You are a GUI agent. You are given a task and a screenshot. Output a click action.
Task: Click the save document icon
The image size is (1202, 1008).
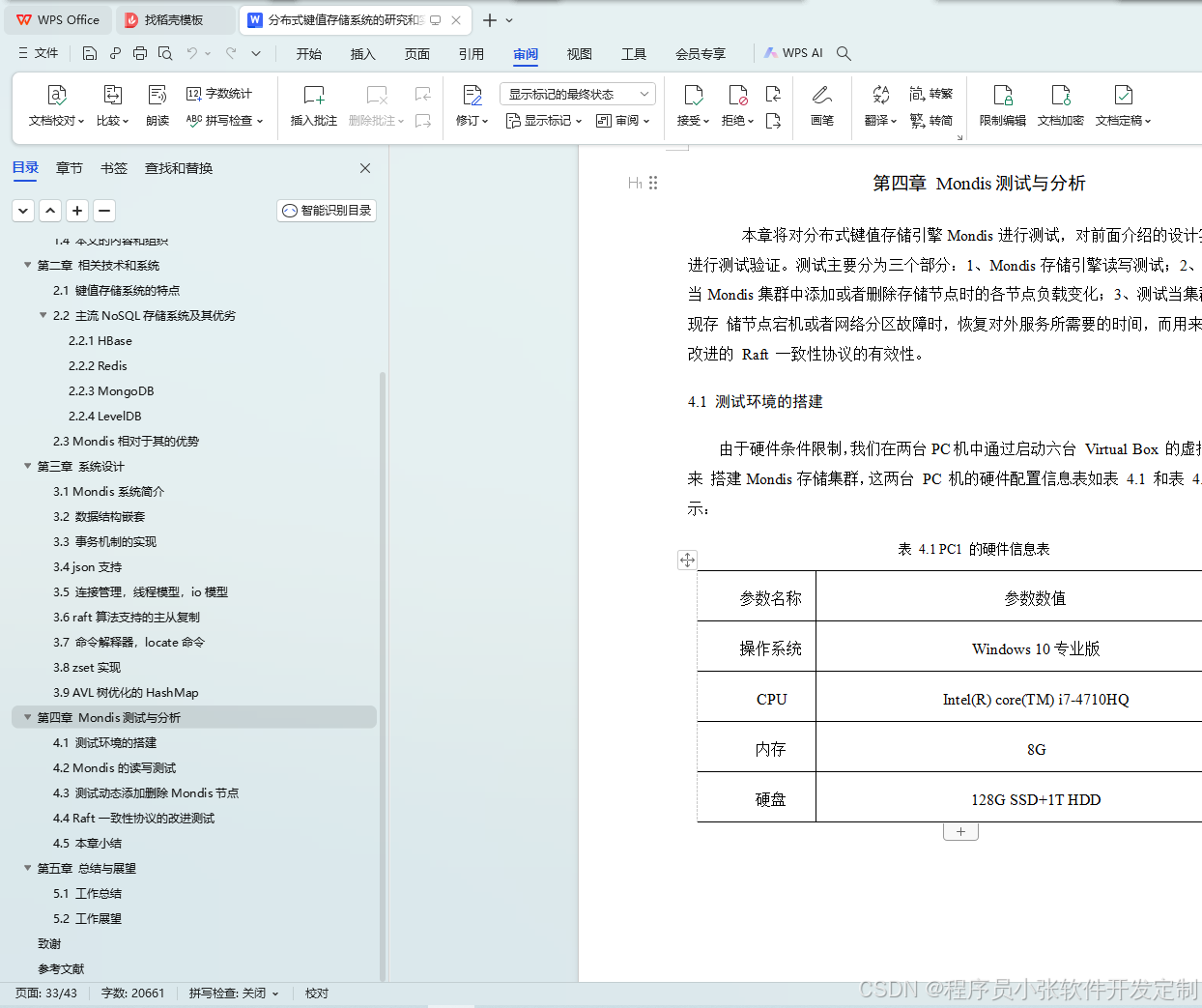pos(90,53)
